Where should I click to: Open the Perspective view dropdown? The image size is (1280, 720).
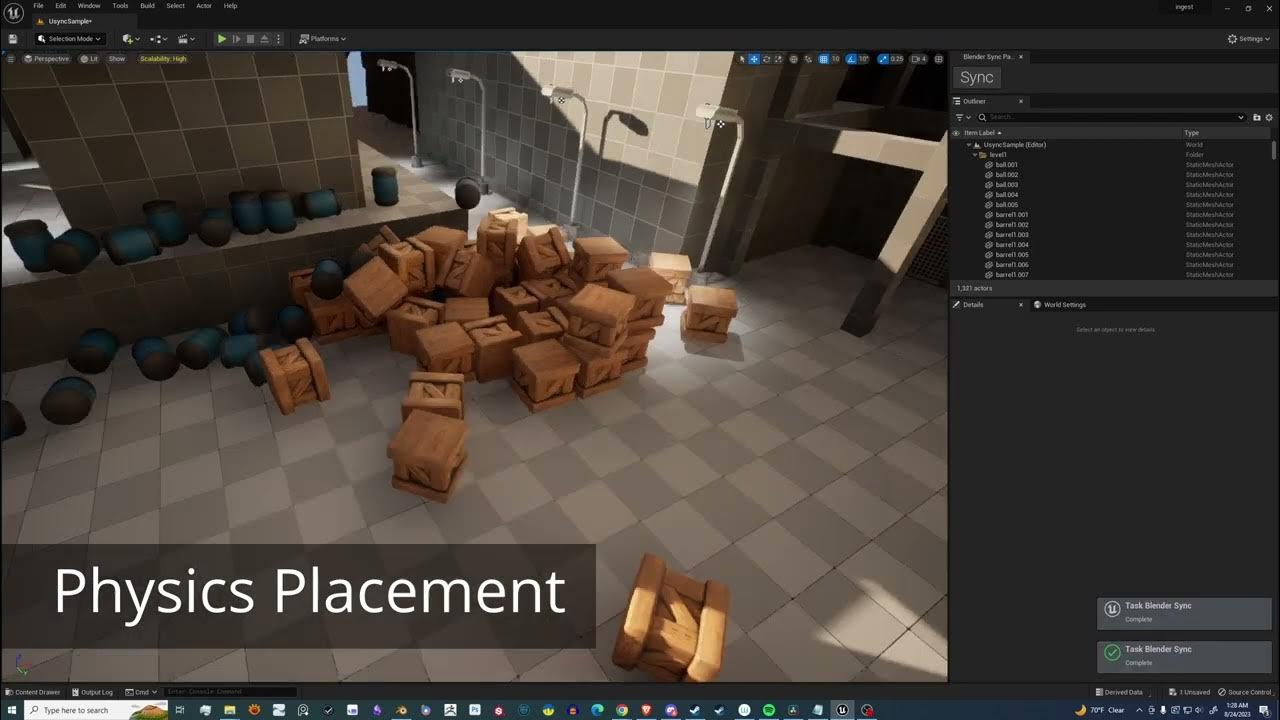point(47,59)
